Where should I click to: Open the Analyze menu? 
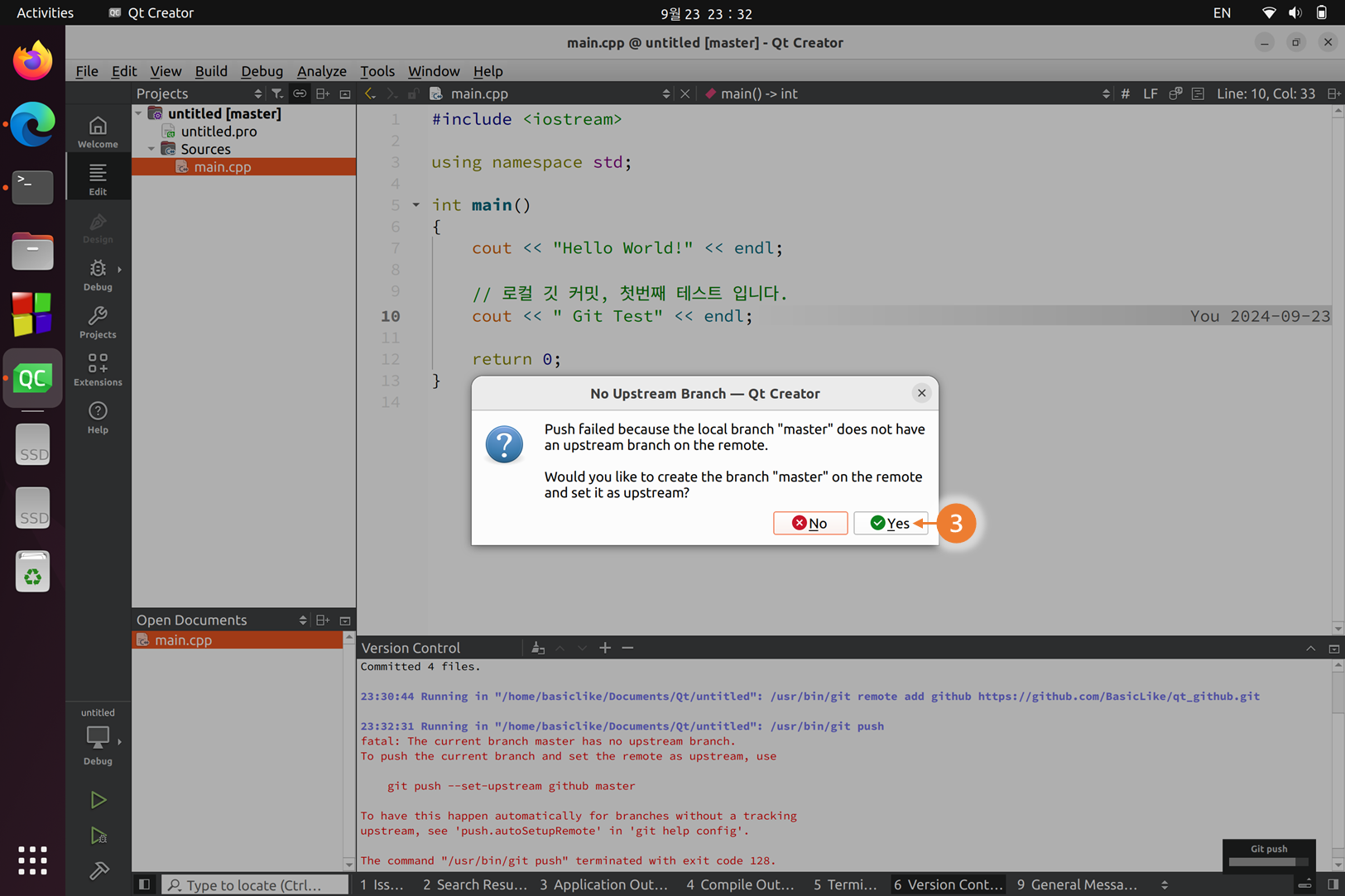[x=321, y=71]
